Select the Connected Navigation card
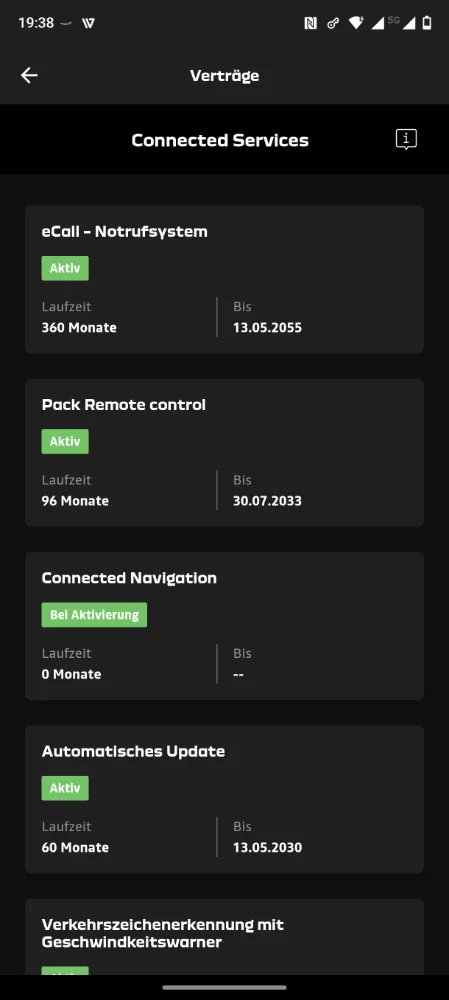This screenshot has height=1000, width=449. (x=224, y=626)
